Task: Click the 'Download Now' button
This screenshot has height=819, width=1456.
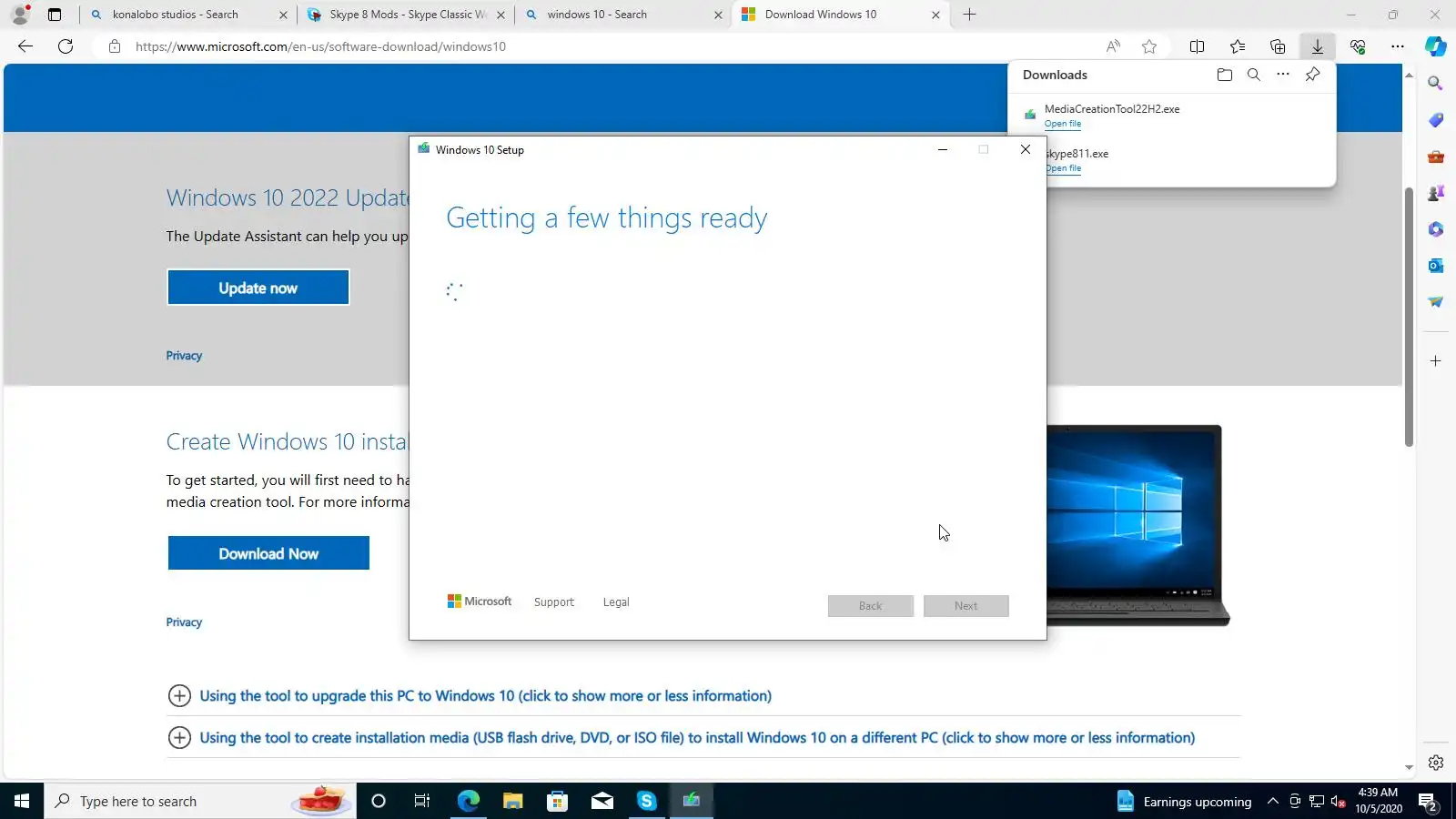Action: [x=268, y=553]
